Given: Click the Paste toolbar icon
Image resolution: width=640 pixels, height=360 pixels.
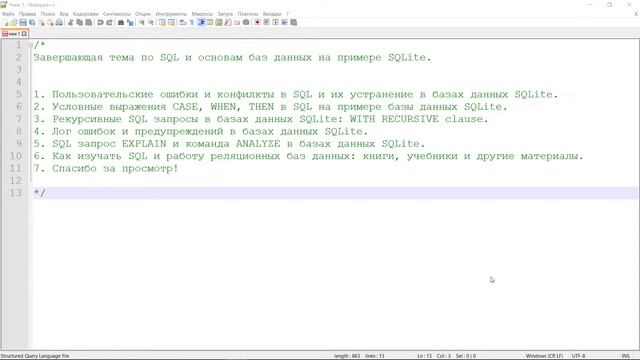Looking at the screenshot, I should click(88, 22).
